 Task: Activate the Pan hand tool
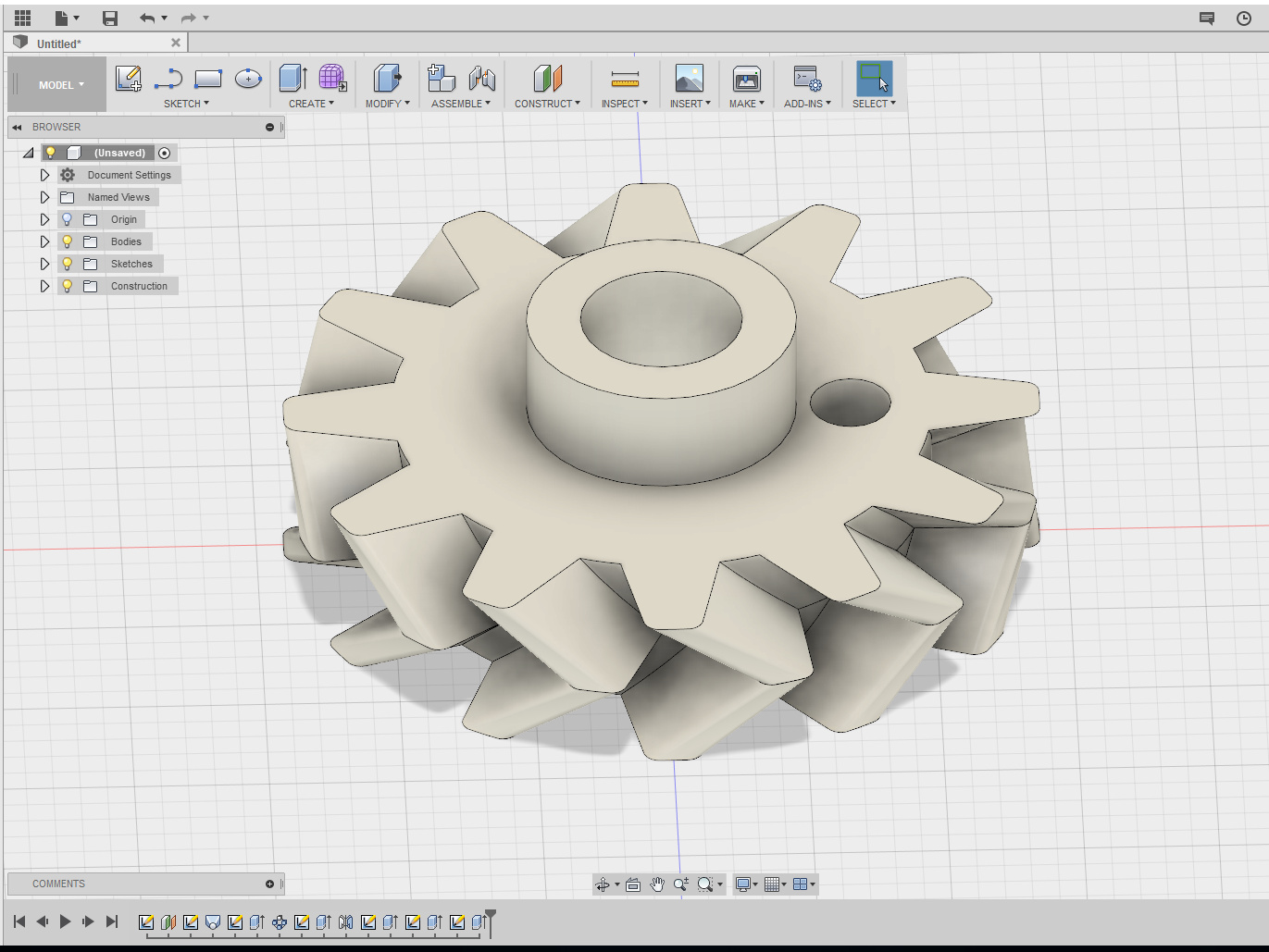coord(657,884)
